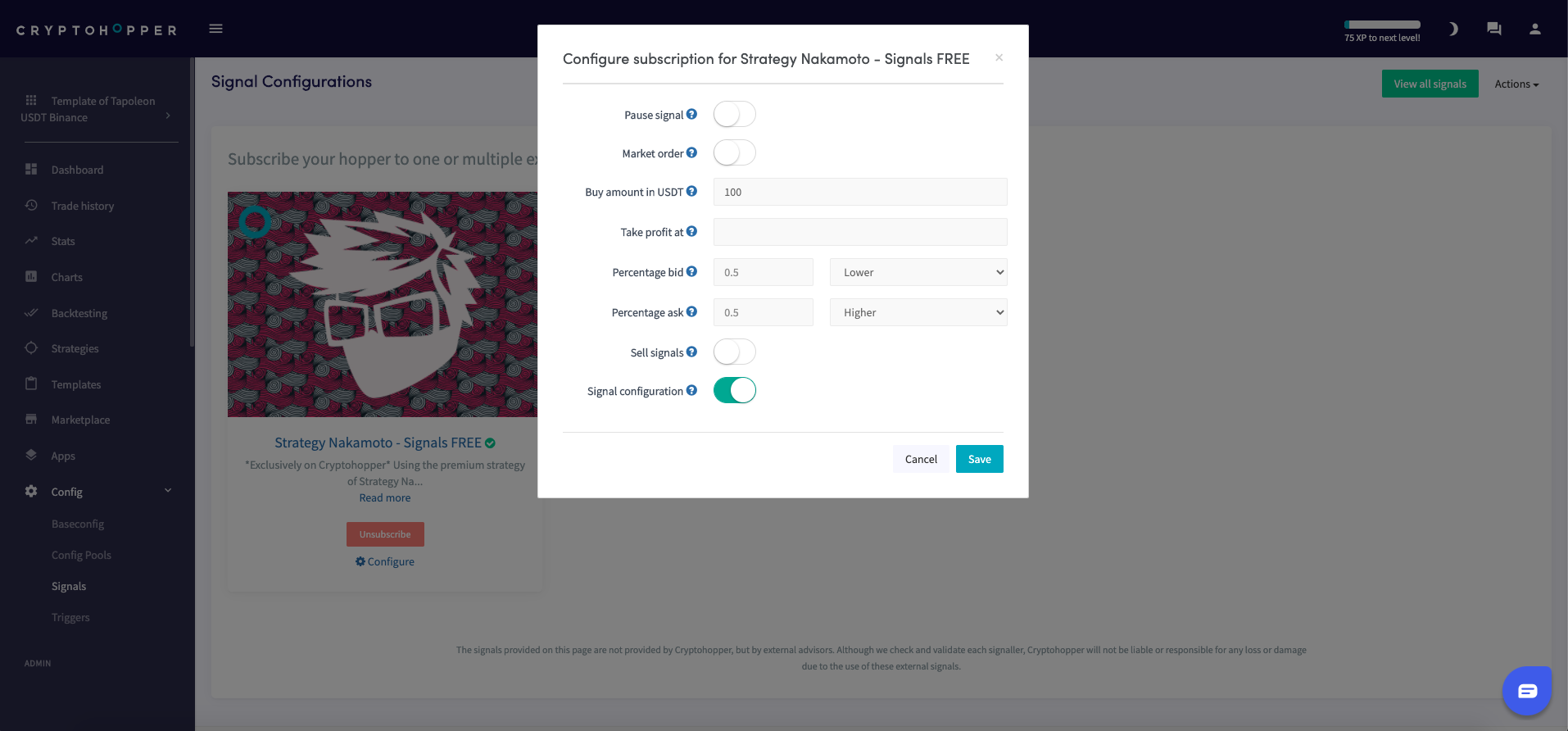The width and height of the screenshot is (1568, 731).
Task: Open the user profile icon
Action: pos(1534,29)
